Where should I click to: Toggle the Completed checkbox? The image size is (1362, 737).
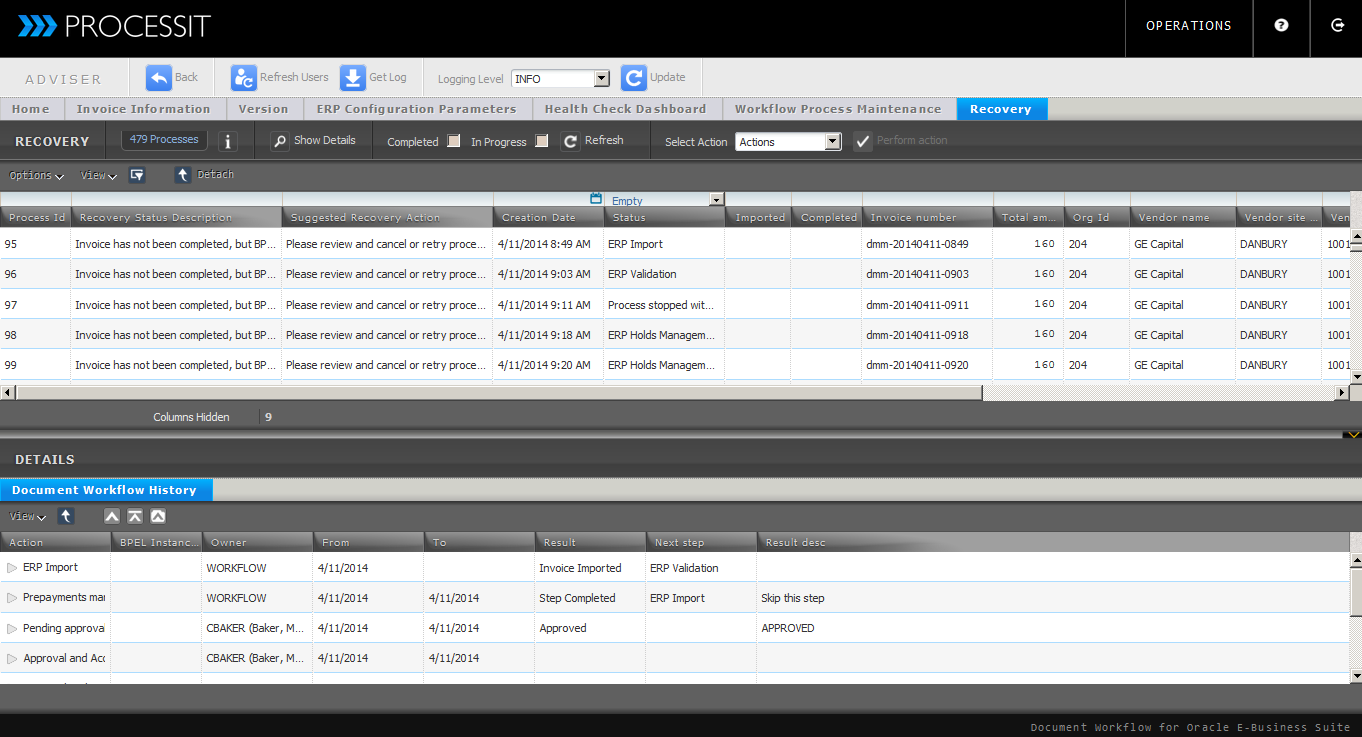454,141
